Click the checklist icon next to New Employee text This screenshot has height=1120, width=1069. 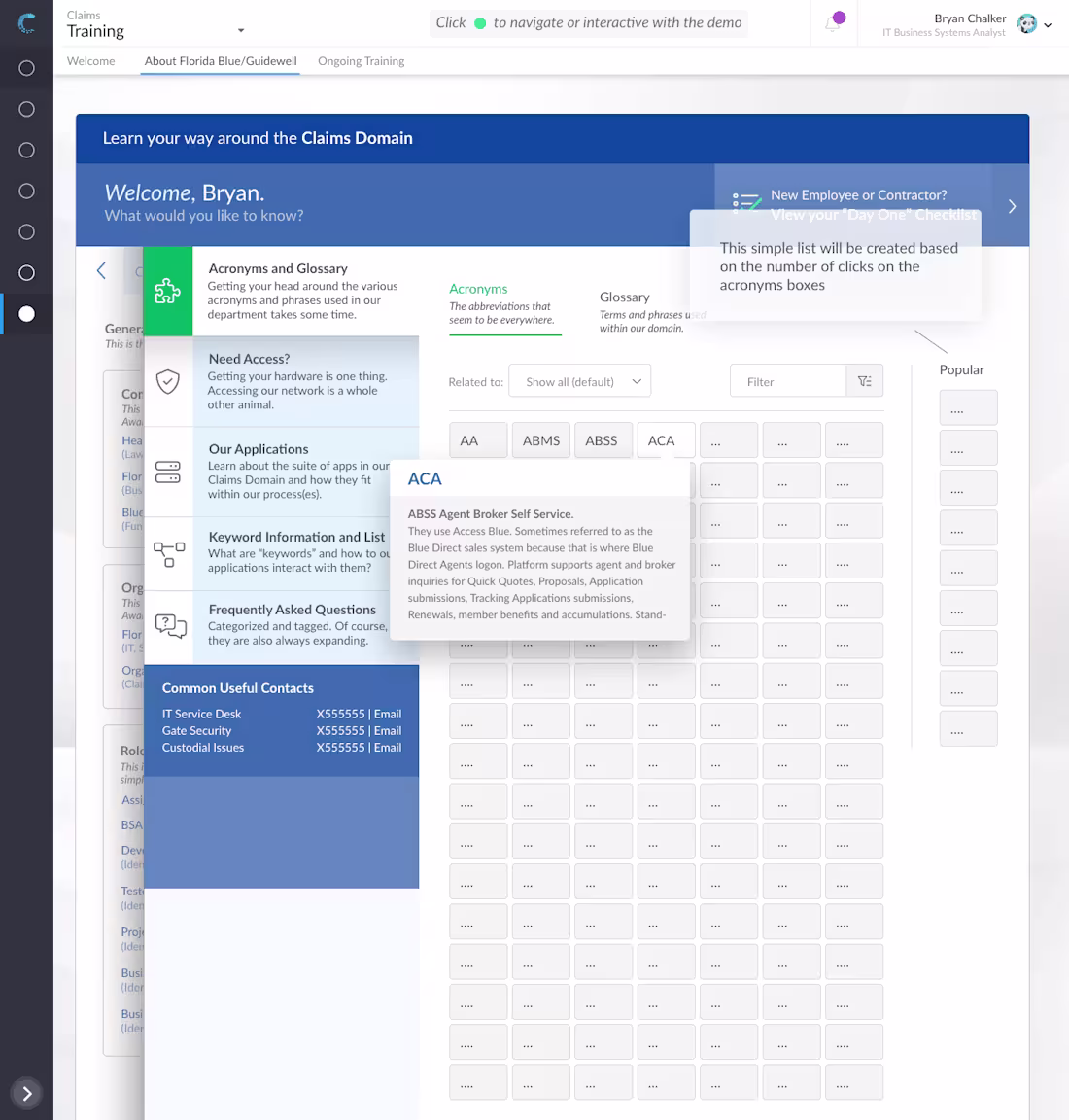coord(746,201)
